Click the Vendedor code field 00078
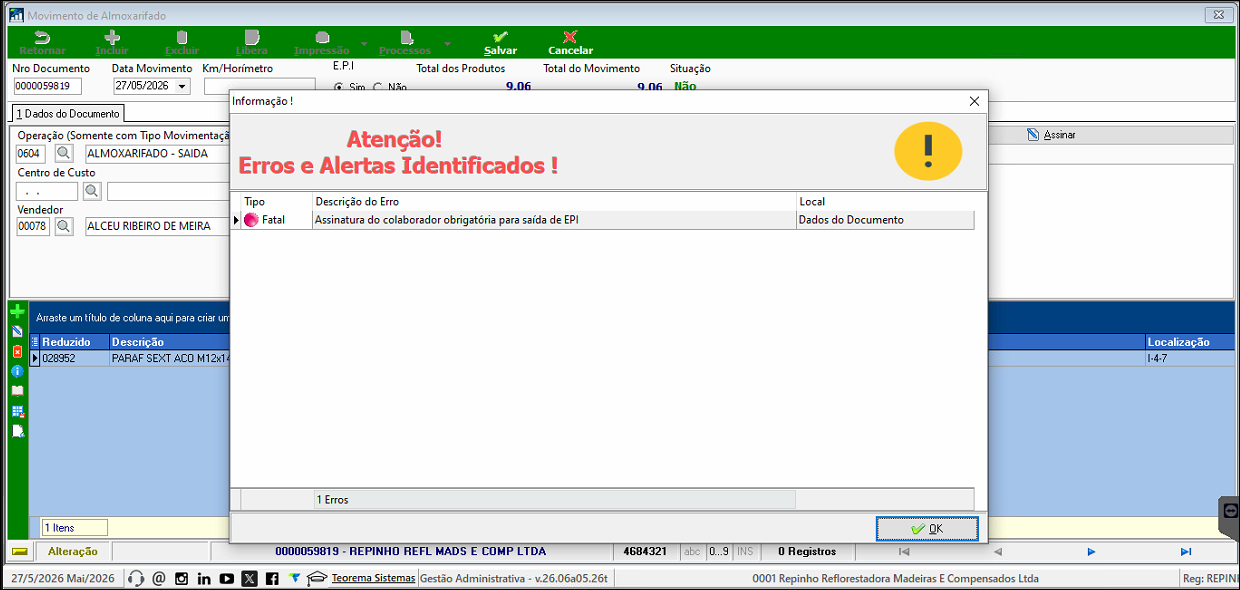Viewport: 1240px width, 590px height. pyautogui.click(x=32, y=227)
